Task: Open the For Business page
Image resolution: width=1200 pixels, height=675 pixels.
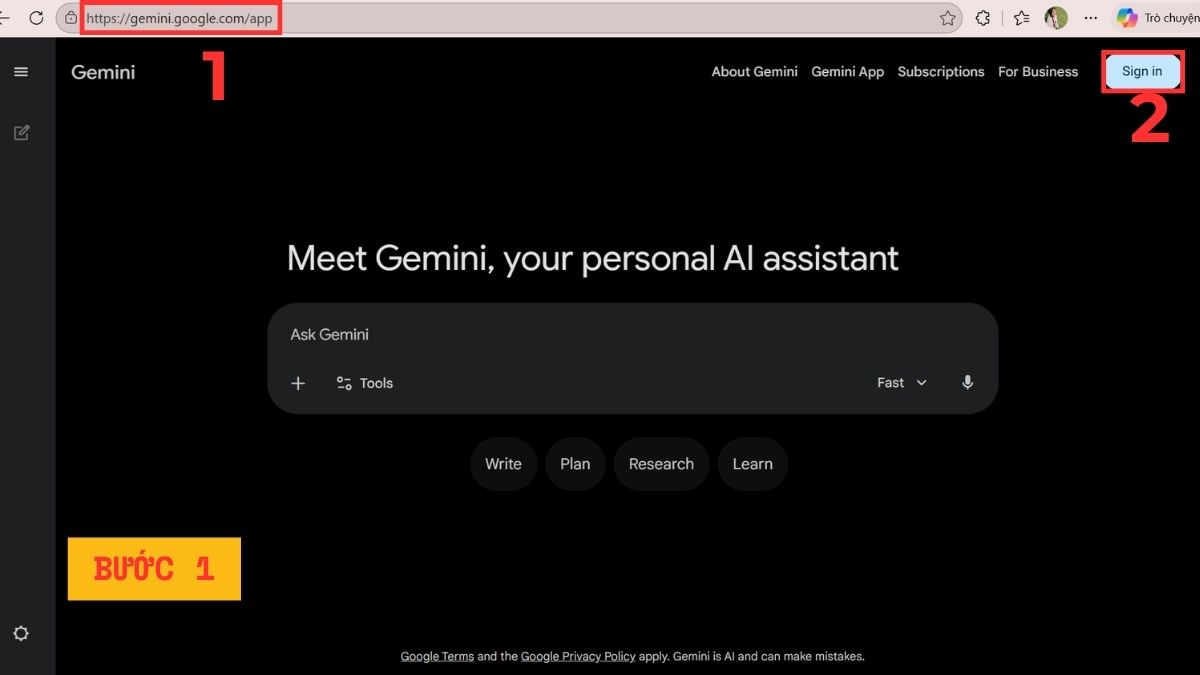Action: (1038, 72)
